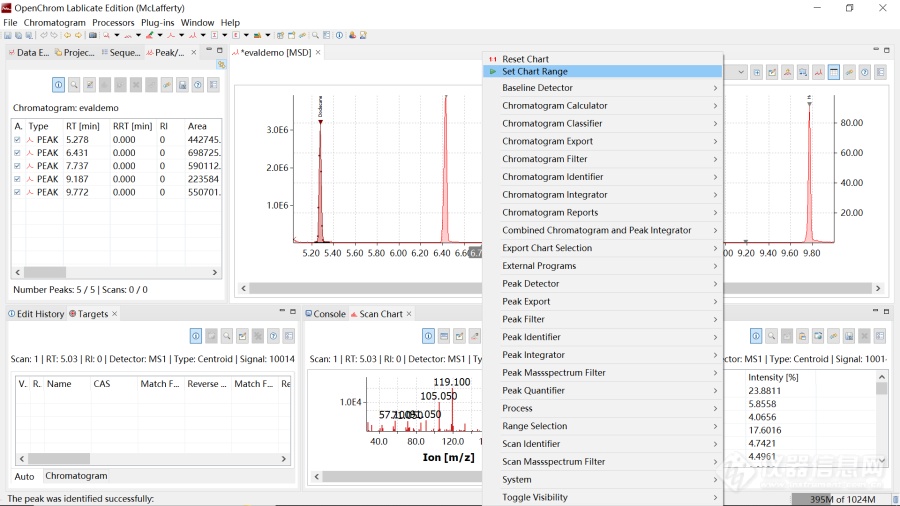Click the info icon in Targets panel toolbar
900x506 pixels.
[196, 336]
